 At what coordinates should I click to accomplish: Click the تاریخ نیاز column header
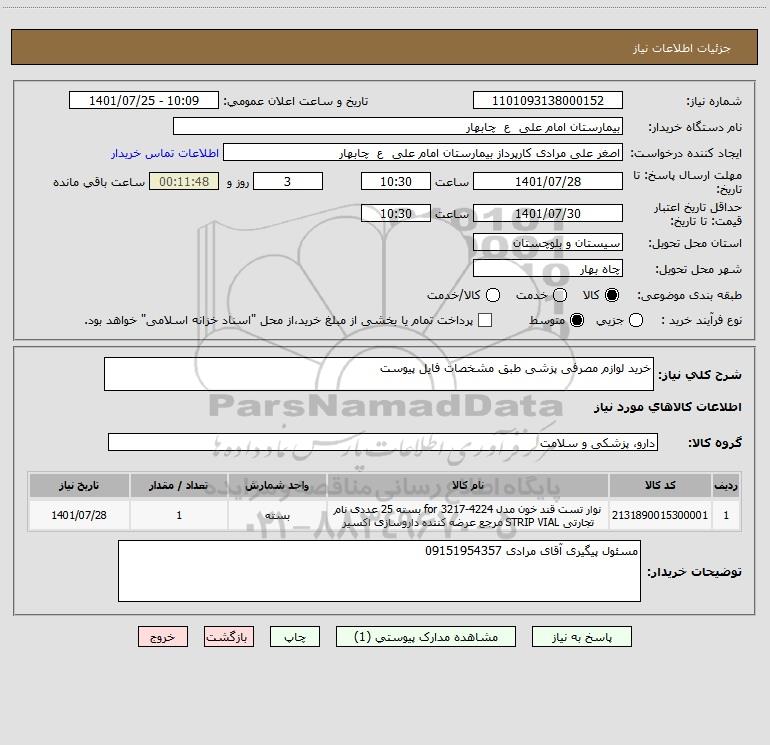click(x=79, y=485)
